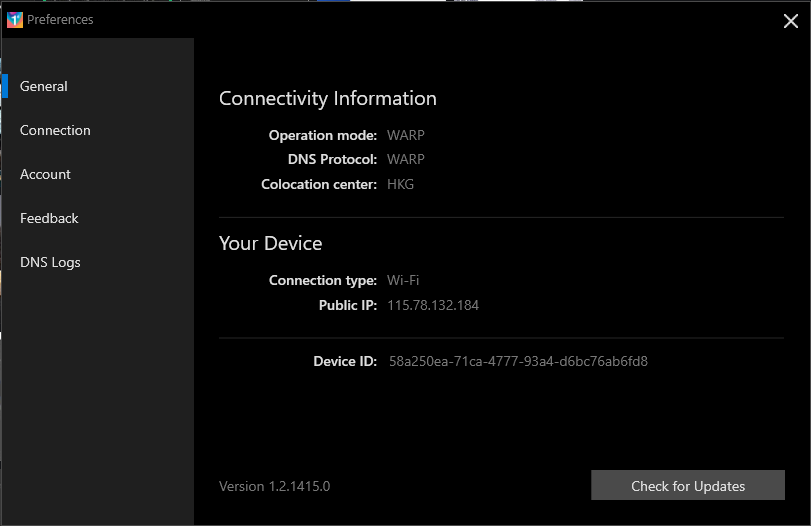Click the Colocation center value HKG

[x=400, y=184]
